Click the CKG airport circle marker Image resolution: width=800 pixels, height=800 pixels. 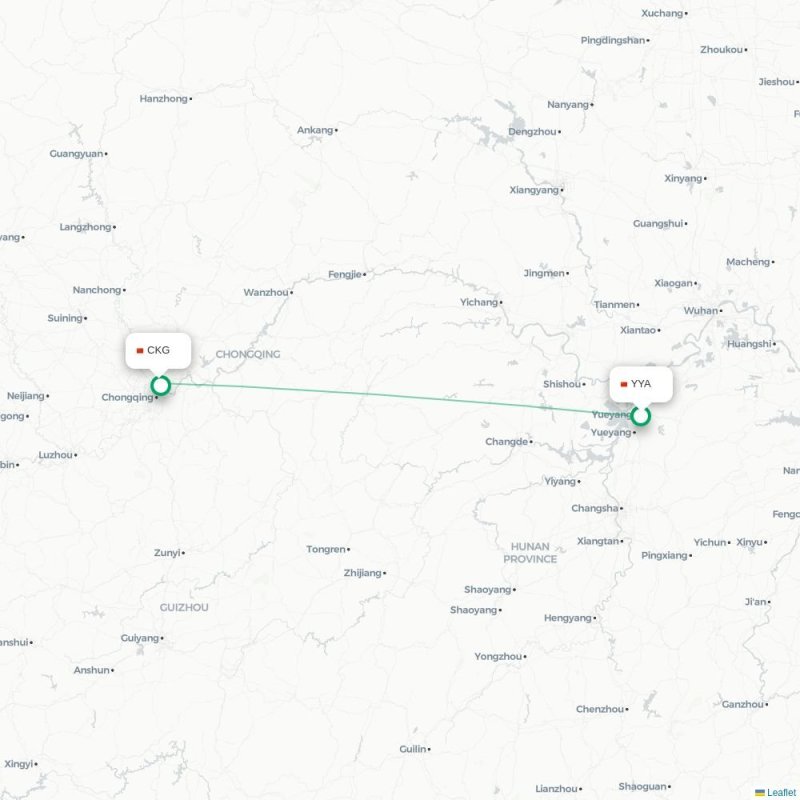[161, 385]
